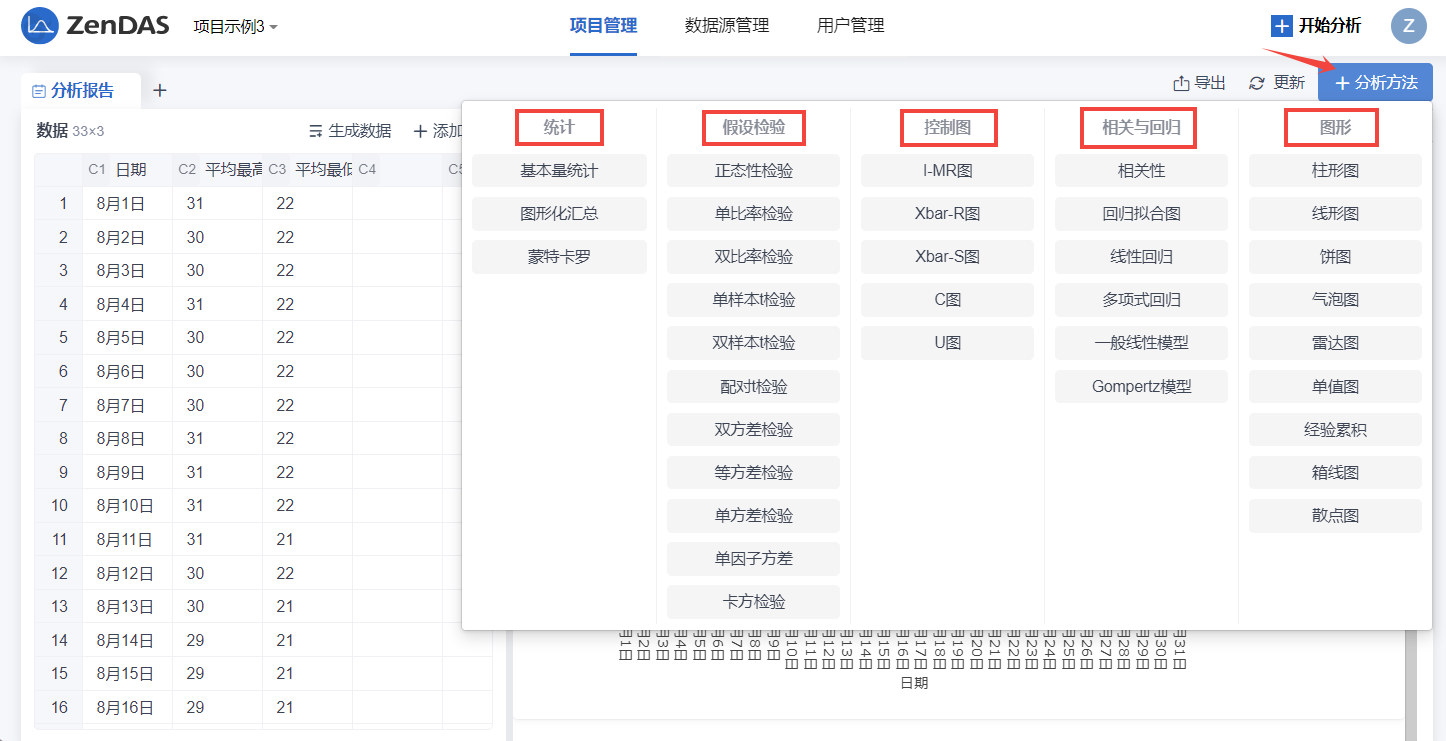Open the U图 control chart
Screen dimensions: 1446x741
[x=947, y=343]
